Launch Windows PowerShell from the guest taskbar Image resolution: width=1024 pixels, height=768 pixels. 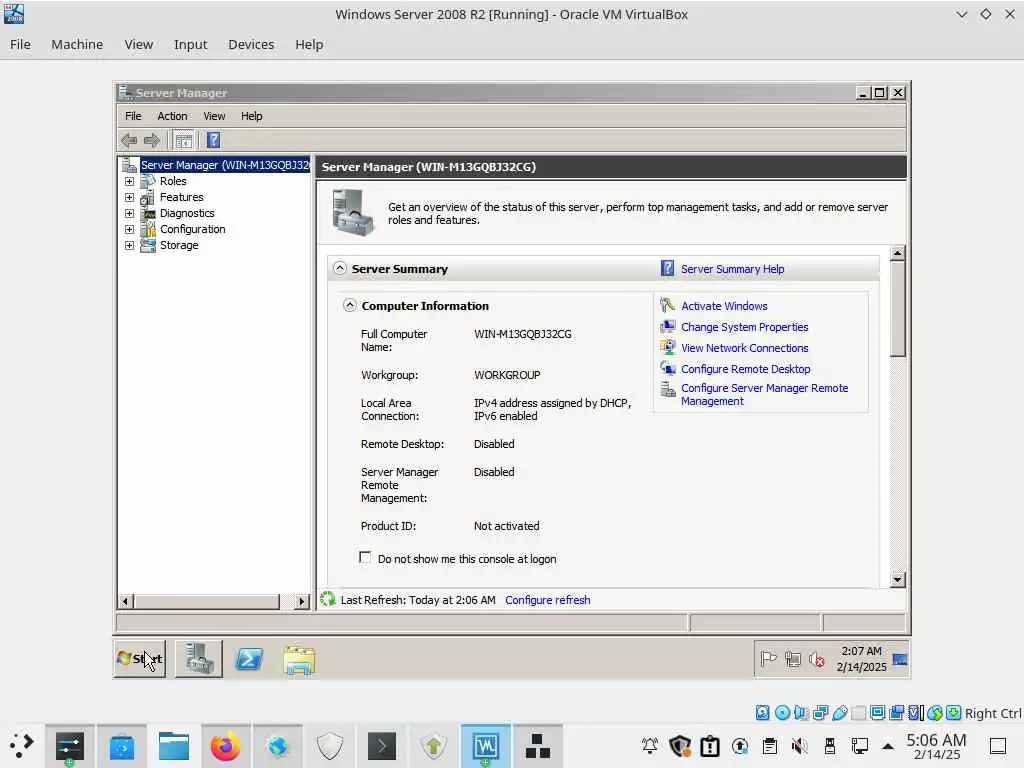click(249, 660)
